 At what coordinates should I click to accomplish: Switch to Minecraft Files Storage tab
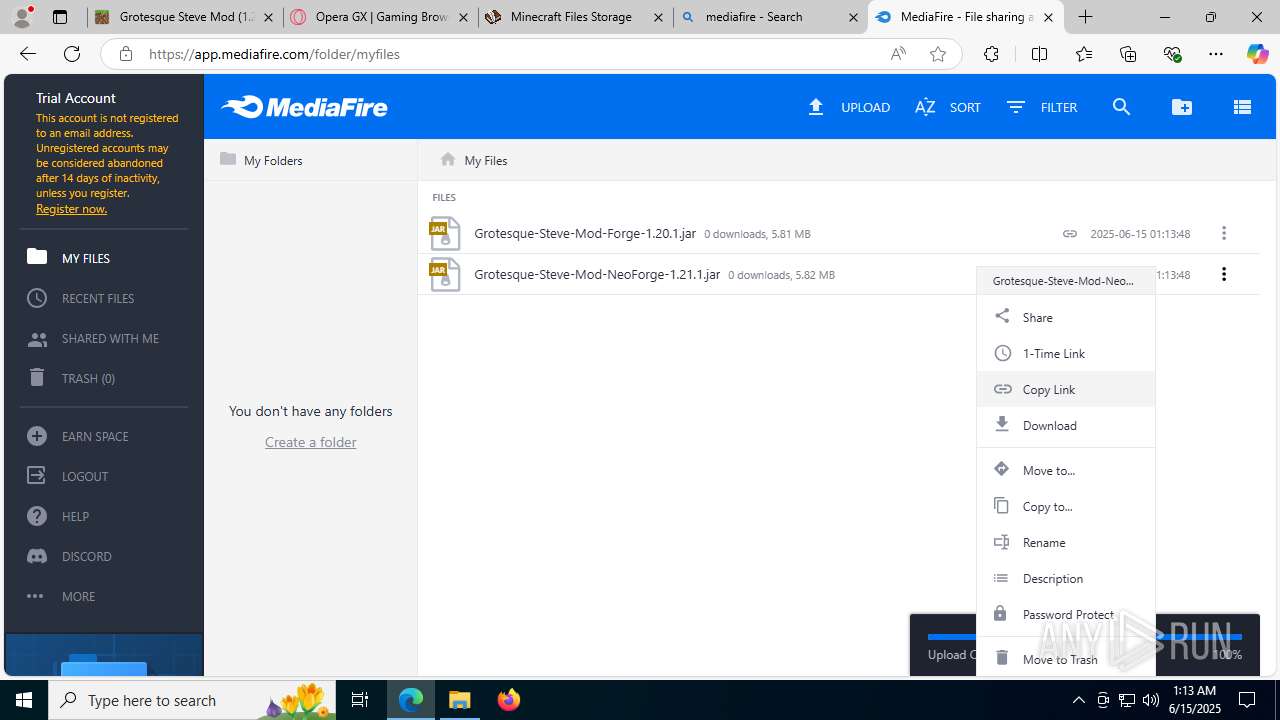pyautogui.click(x=575, y=17)
